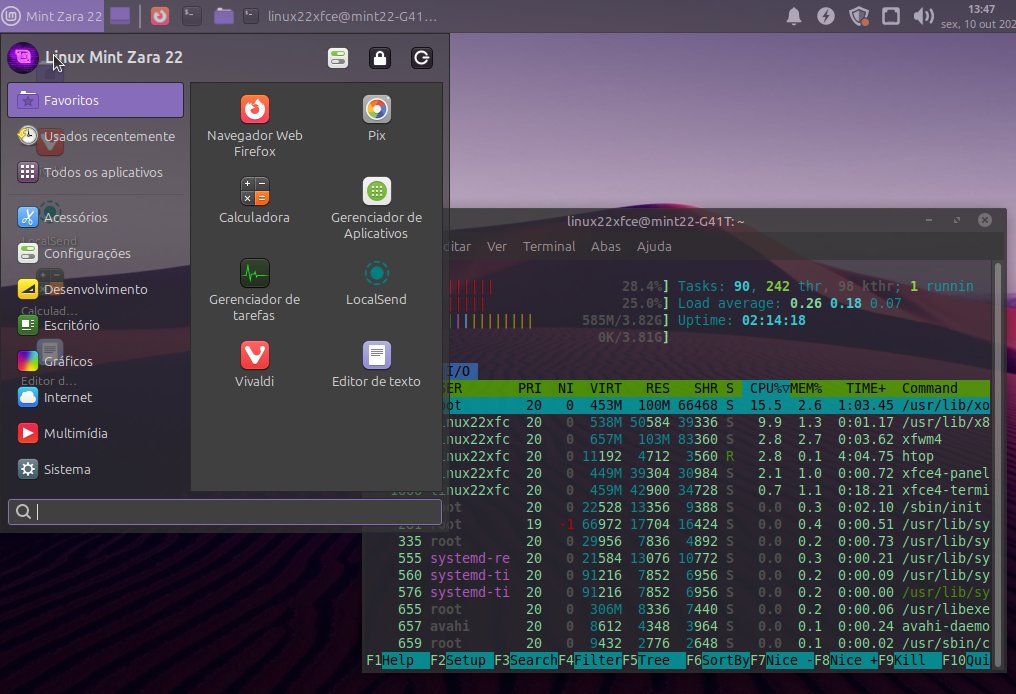The height and width of the screenshot is (694, 1016).
Task: Focus the application menu search field
Action: [x=225, y=512]
